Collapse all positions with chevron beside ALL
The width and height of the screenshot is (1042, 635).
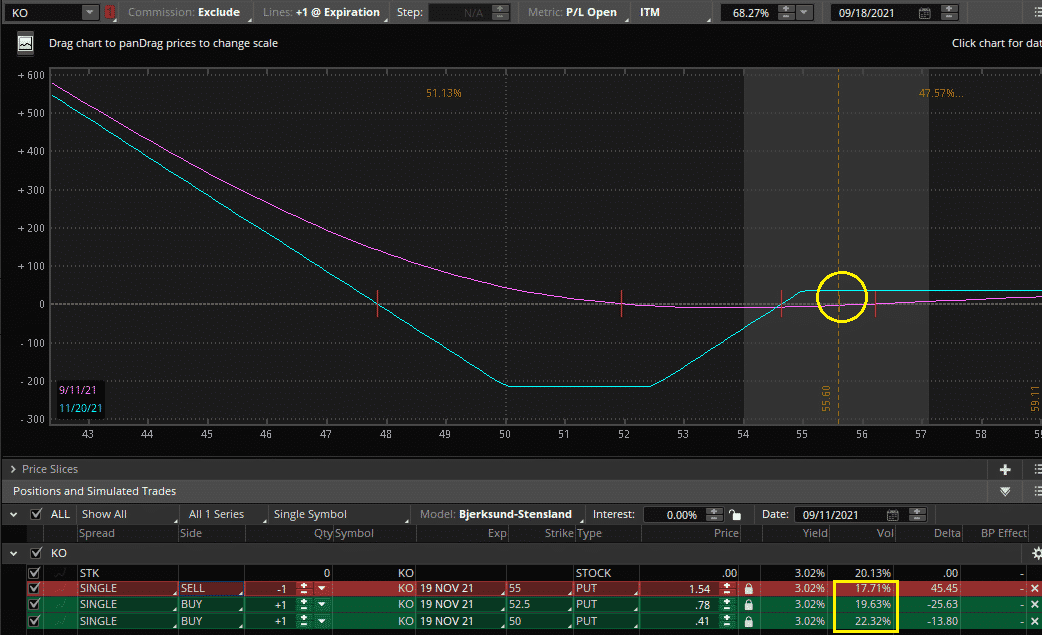pos(13,514)
